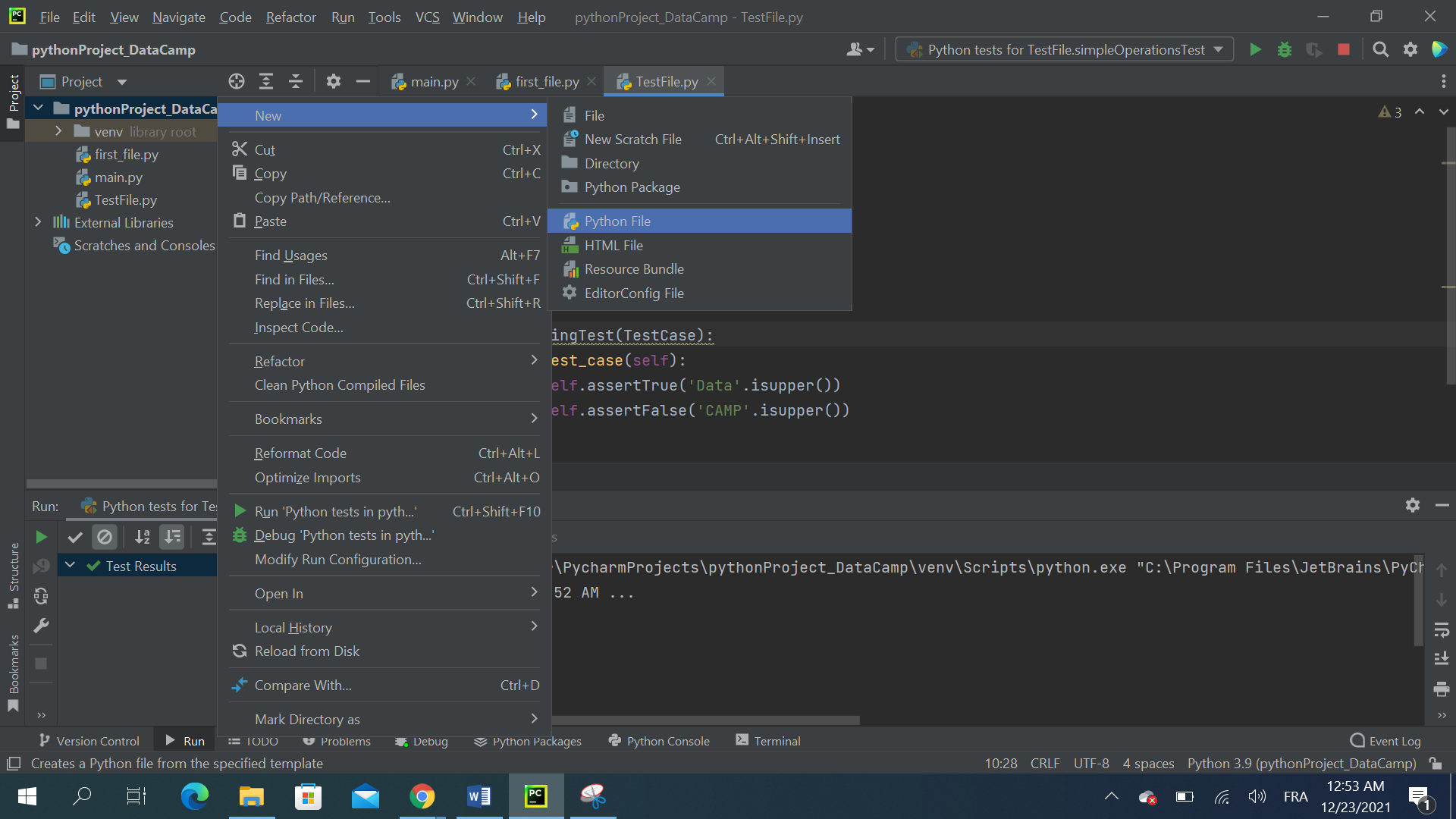
Task: Enable sort by duration in test results
Action: [172, 537]
